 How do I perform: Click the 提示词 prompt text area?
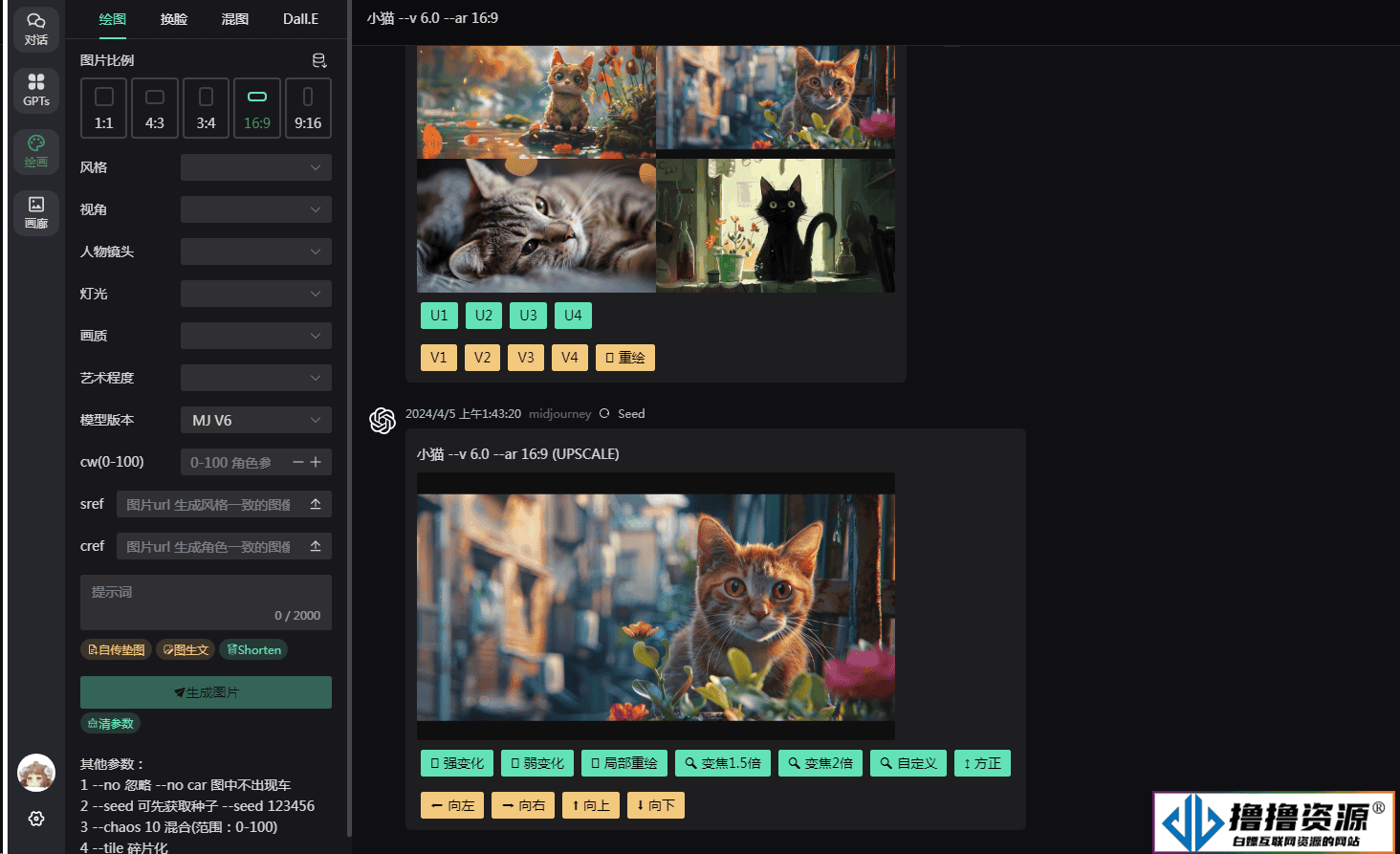[206, 602]
